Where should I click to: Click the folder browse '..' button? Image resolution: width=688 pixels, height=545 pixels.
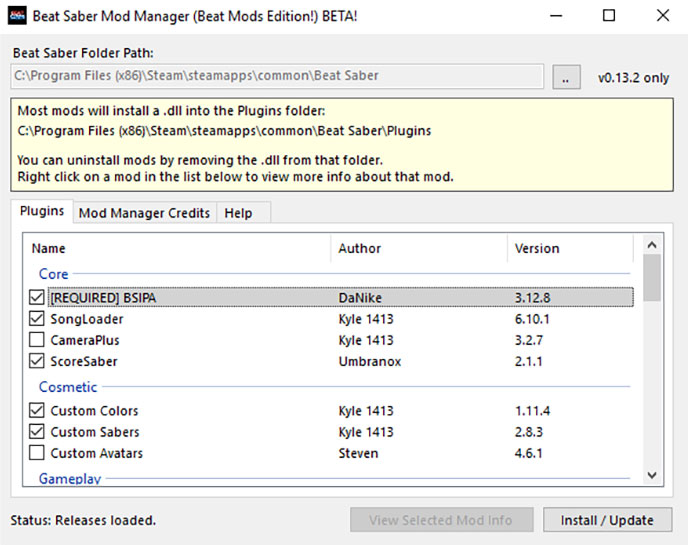(x=566, y=77)
